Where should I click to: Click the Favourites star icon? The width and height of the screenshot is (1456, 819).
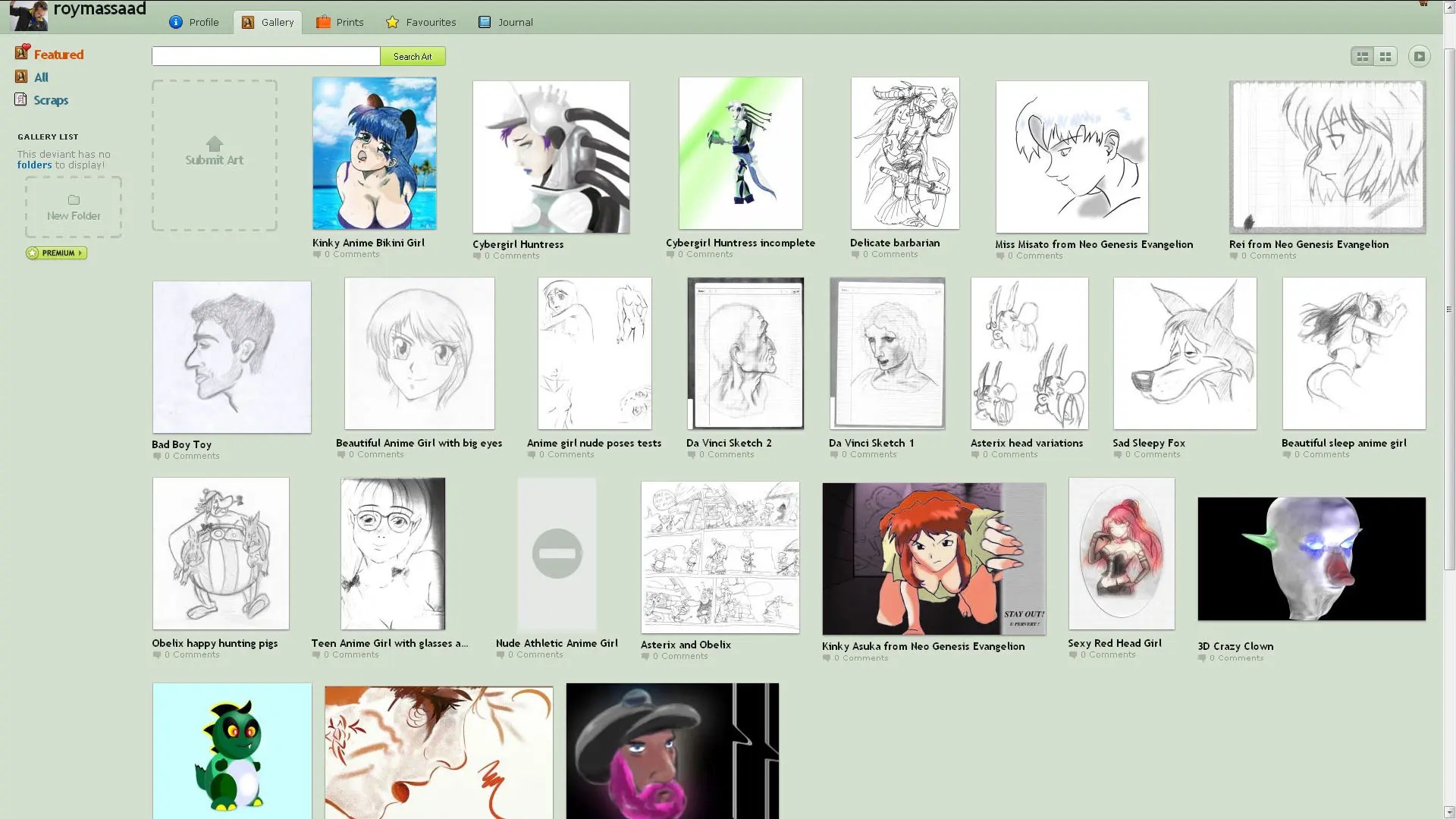pos(392,22)
